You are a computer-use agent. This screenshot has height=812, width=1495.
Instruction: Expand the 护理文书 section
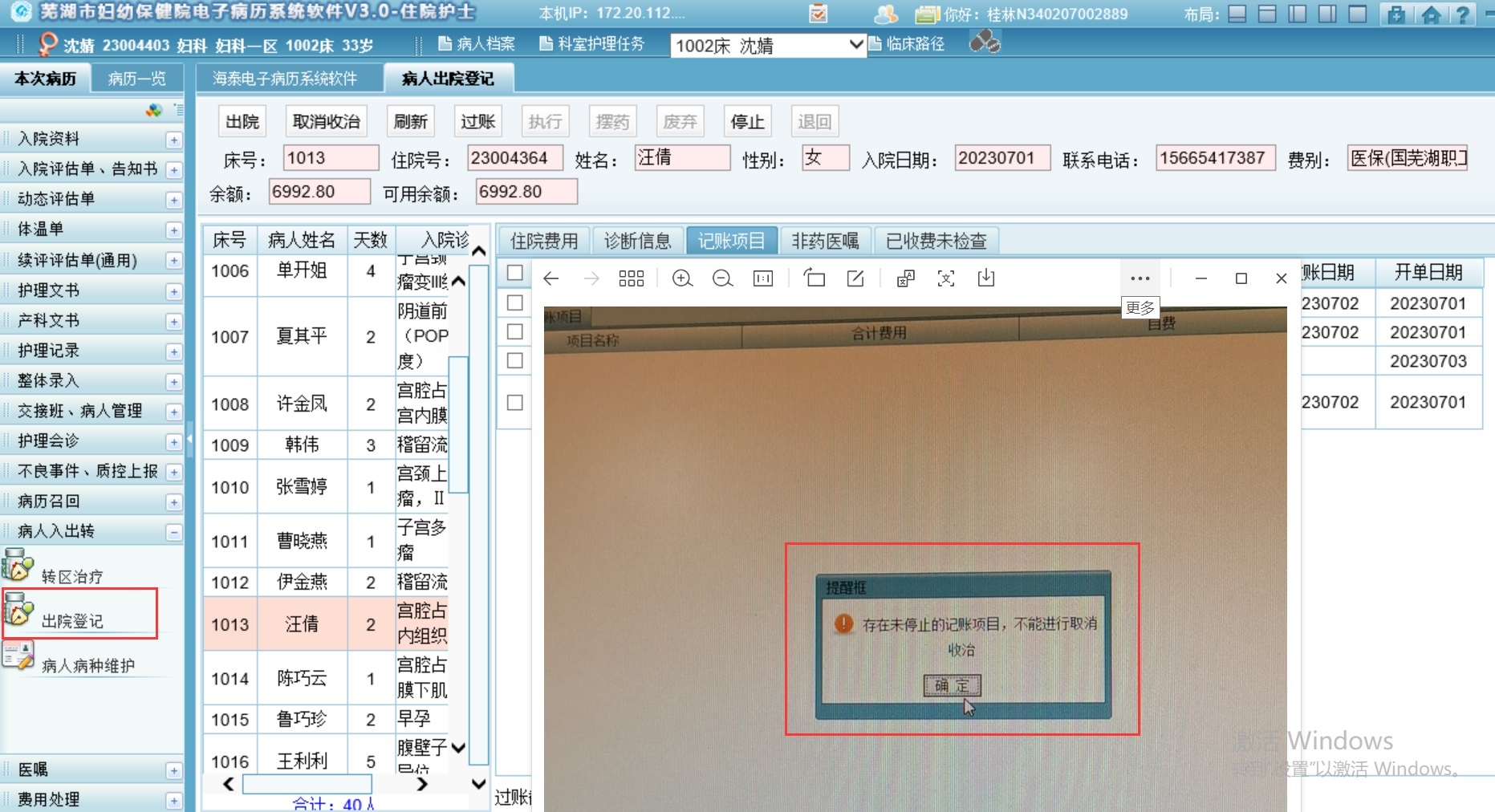[x=173, y=292]
